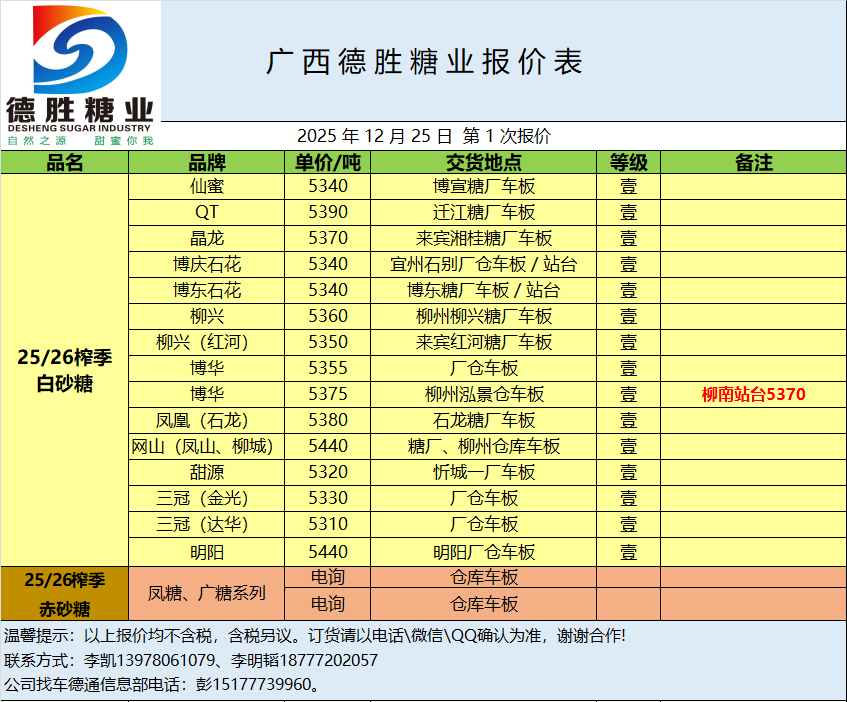Click the 品名 column header
847x702 pixels.
click(x=65, y=163)
